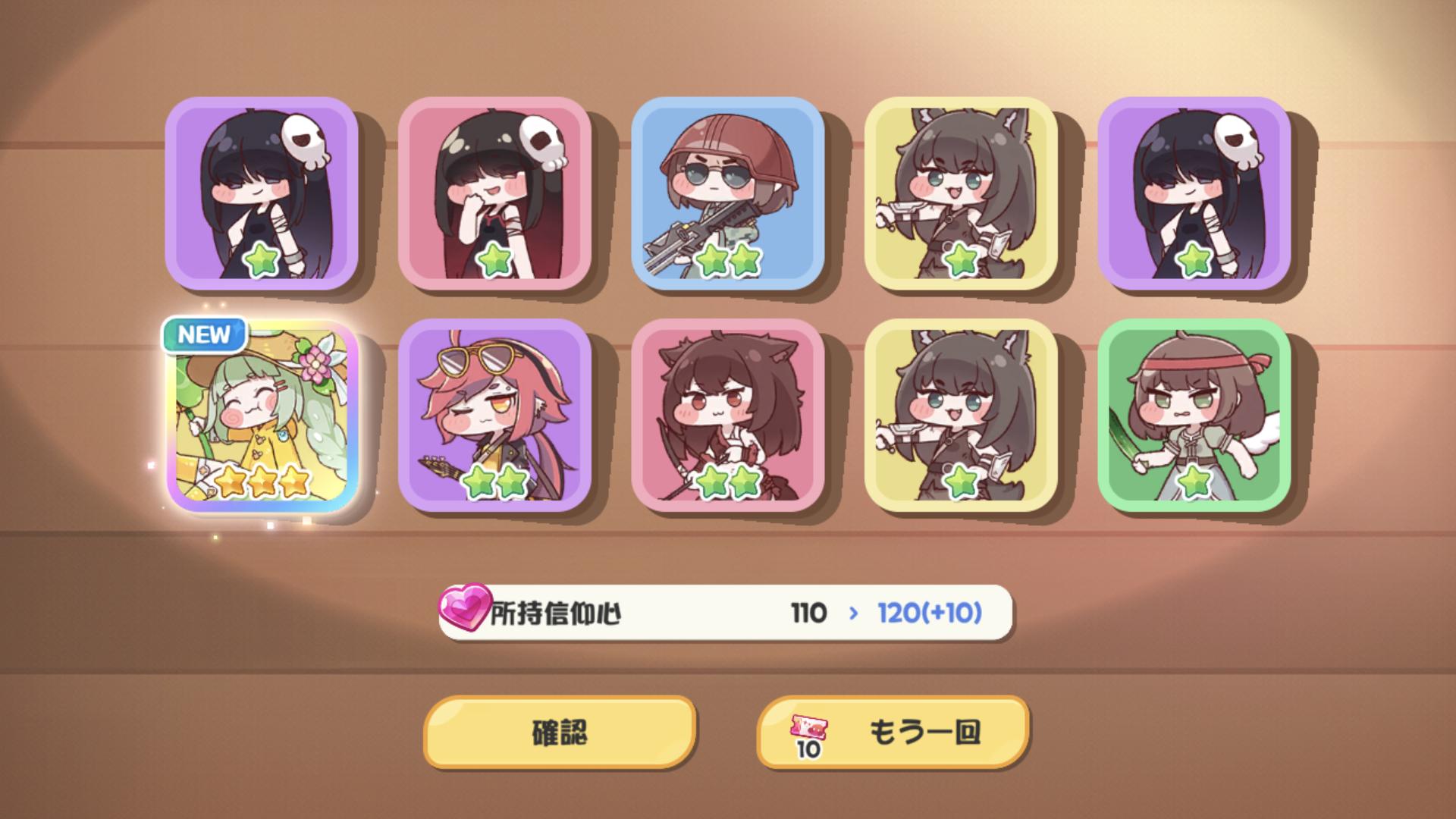Image resolution: width=1456 pixels, height=819 pixels.
Task: Click the pink gacha ticket icon
Action: point(808,730)
